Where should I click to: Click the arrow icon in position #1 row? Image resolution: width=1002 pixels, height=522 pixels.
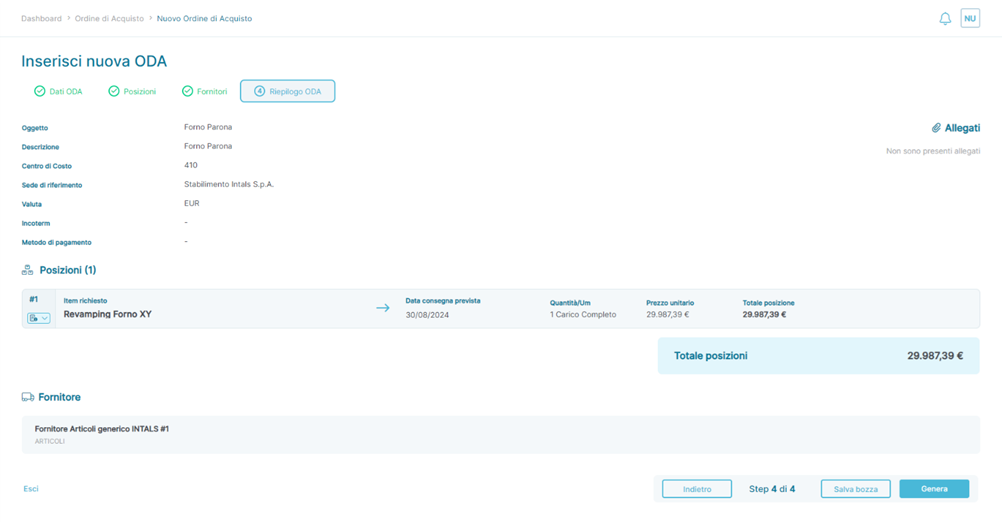tap(383, 308)
